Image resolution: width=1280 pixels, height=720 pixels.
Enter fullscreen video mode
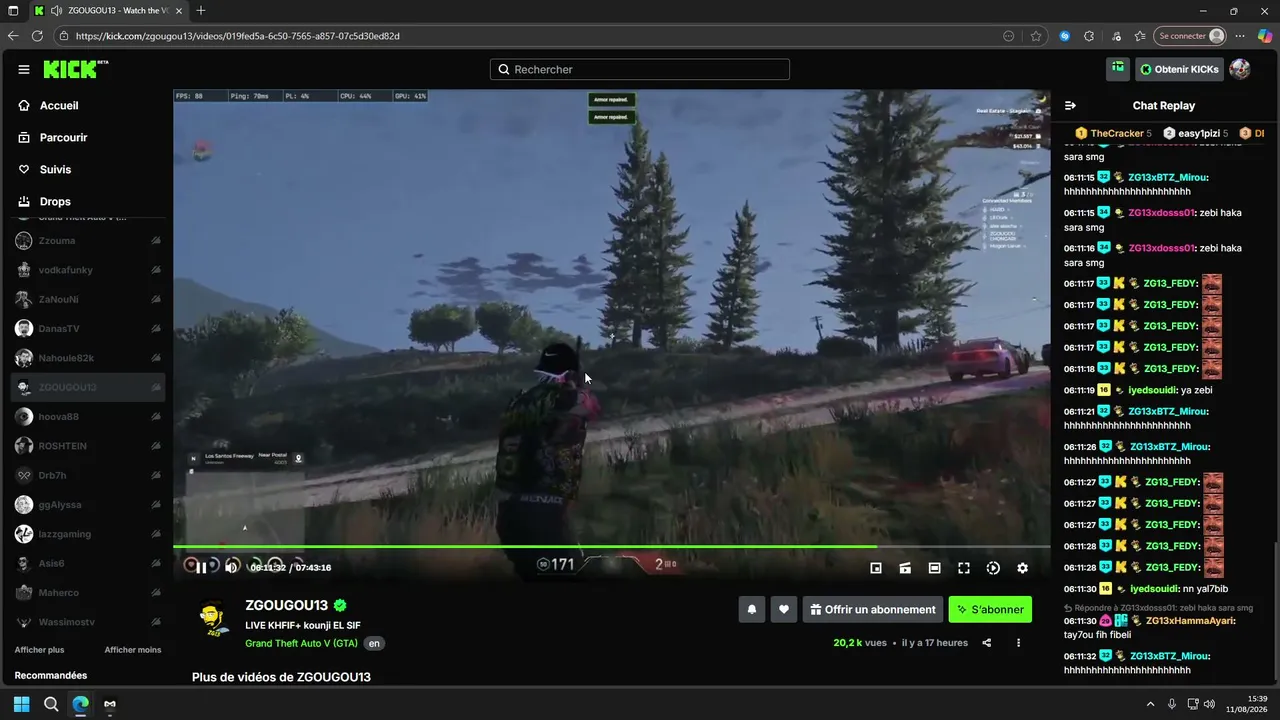pos(964,568)
